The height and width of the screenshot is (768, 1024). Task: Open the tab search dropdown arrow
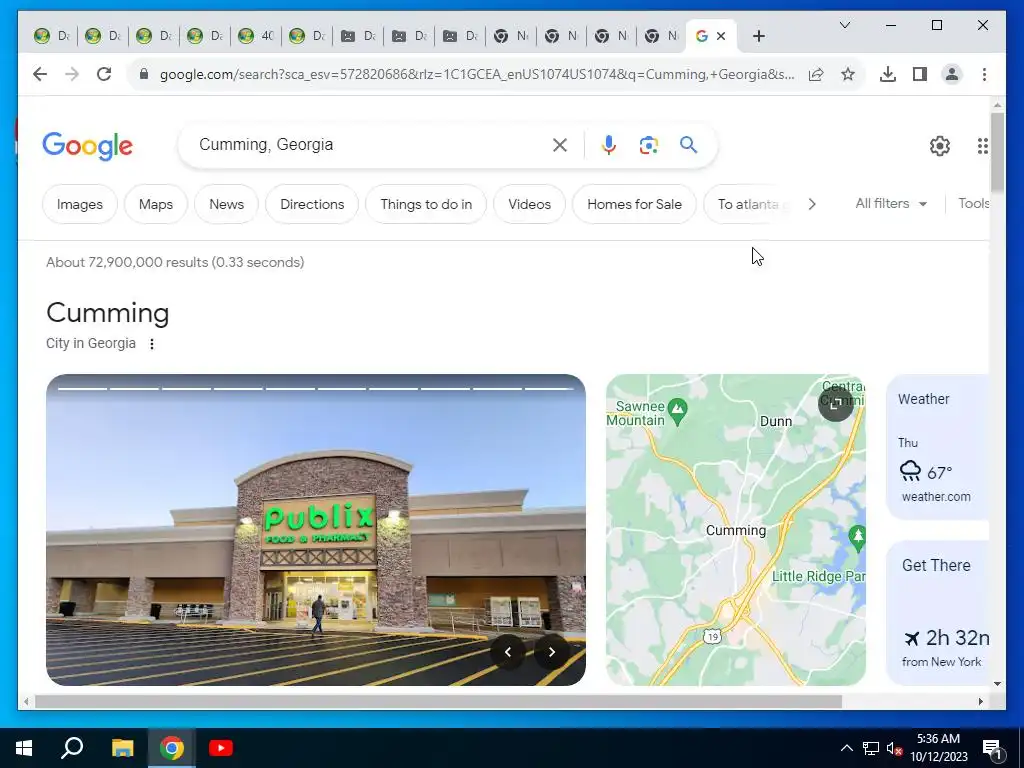pyautogui.click(x=844, y=25)
